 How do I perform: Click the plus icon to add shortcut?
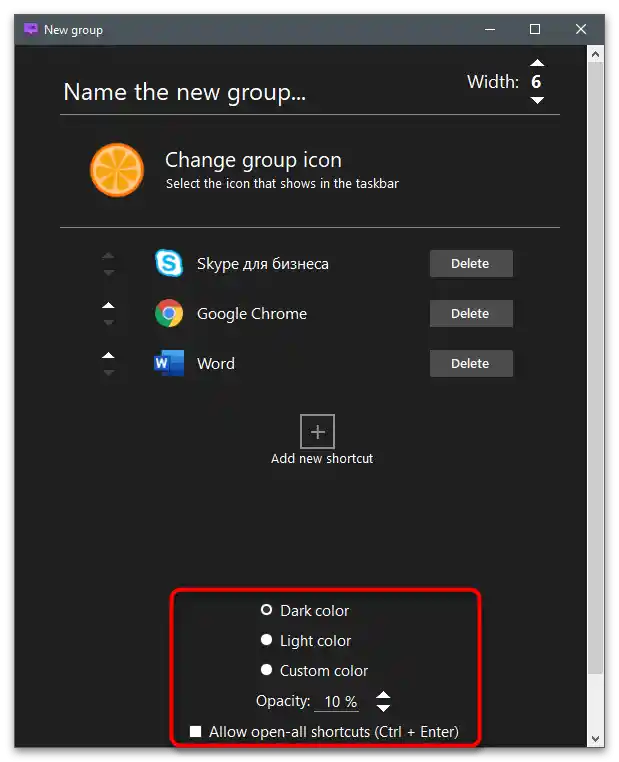click(x=317, y=432)
